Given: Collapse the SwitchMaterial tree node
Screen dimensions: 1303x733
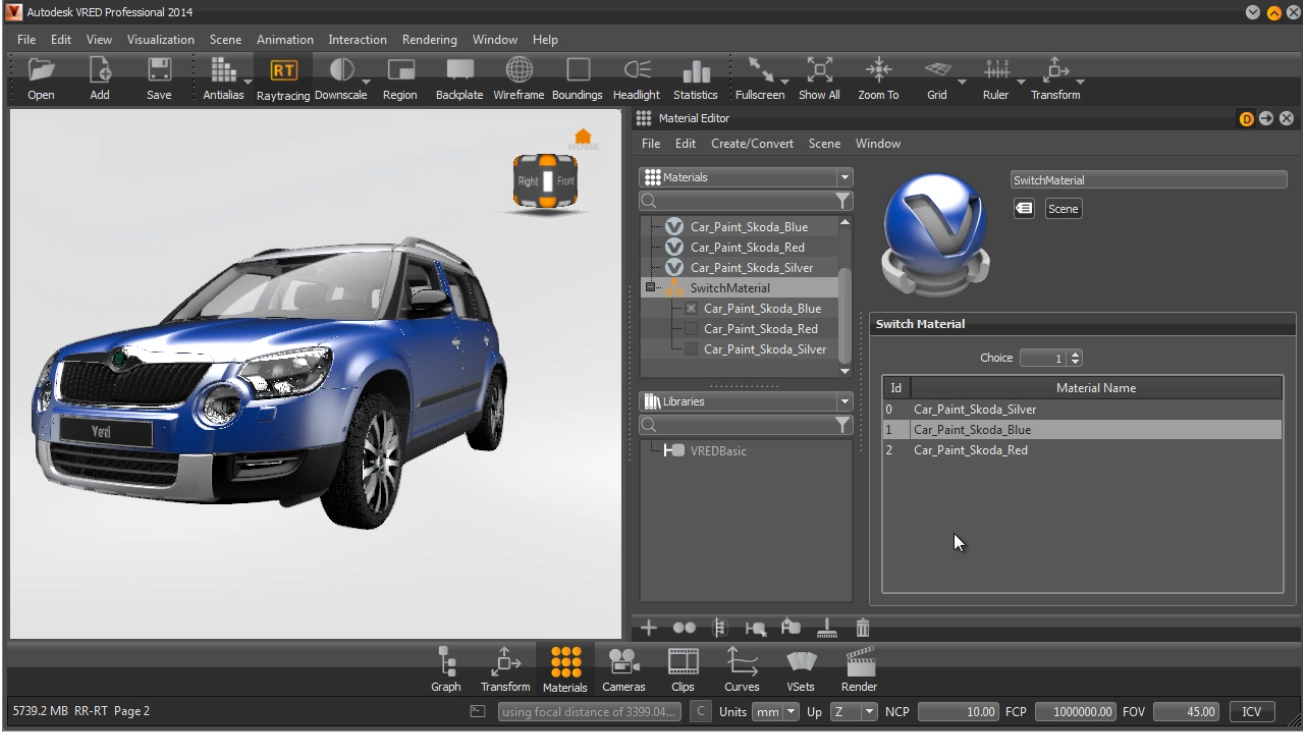Looking at the screenshot, I should pyautogui.click(x=652, y=288).
